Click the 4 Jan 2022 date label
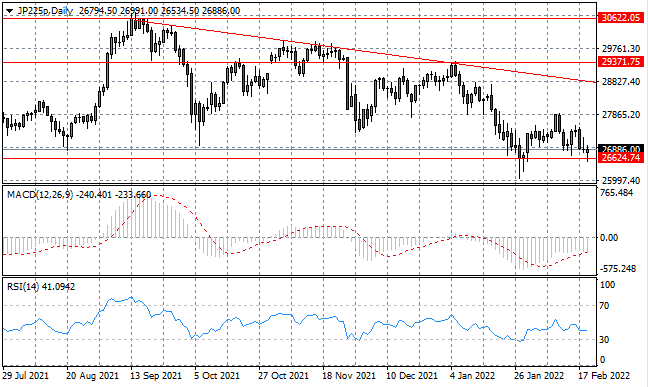This screenshot has width=648, height=387. pos(472,375)
